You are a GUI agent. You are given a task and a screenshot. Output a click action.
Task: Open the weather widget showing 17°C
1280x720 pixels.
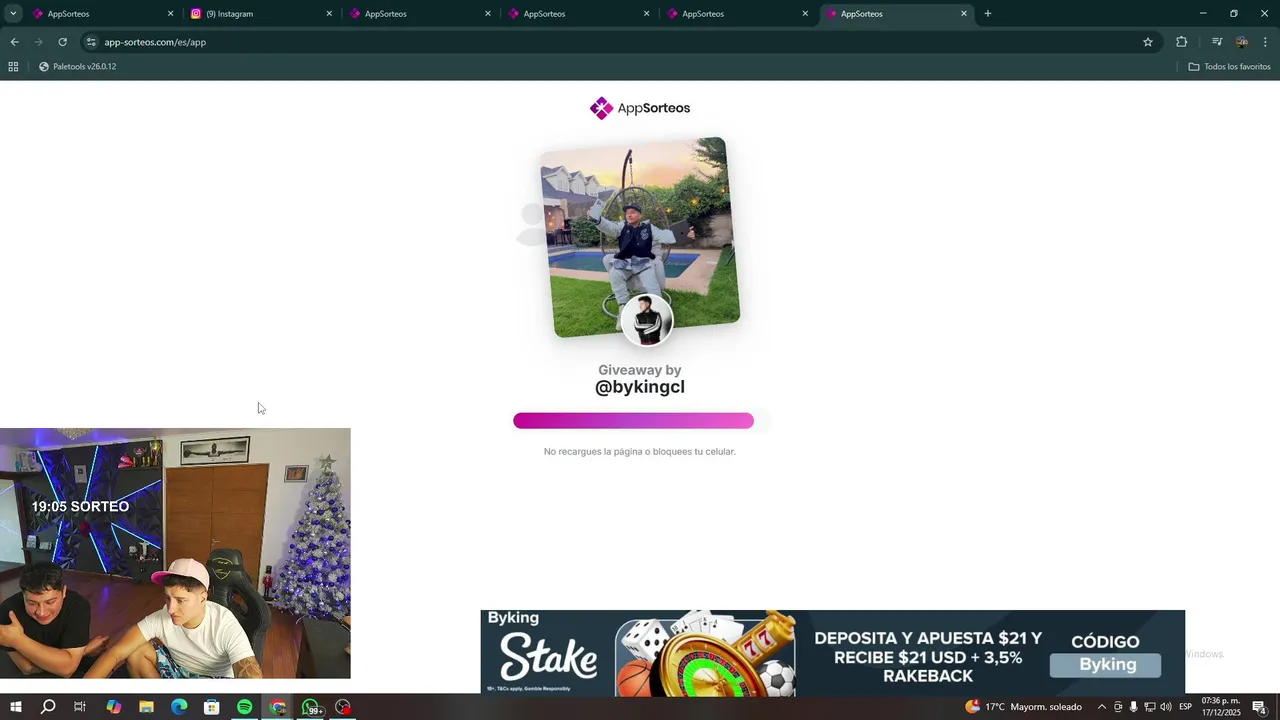[1023, 707]
